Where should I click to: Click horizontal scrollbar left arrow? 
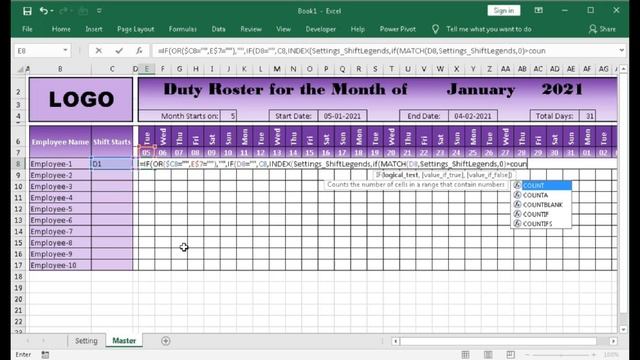395,341
